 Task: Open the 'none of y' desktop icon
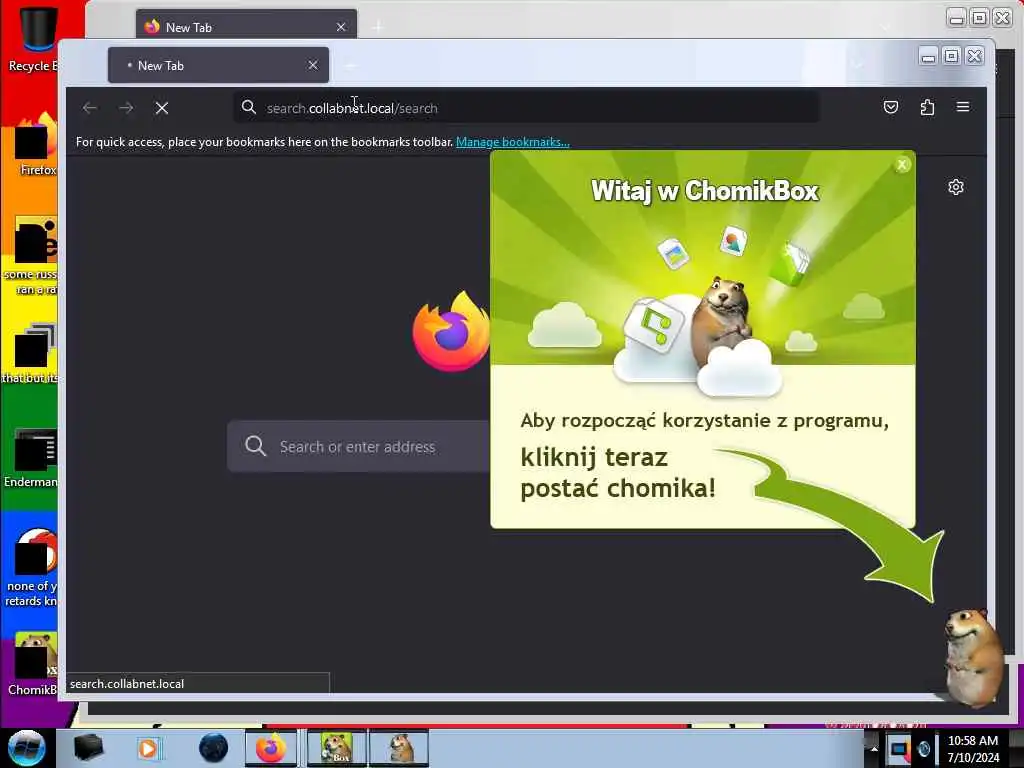point(31,567)
